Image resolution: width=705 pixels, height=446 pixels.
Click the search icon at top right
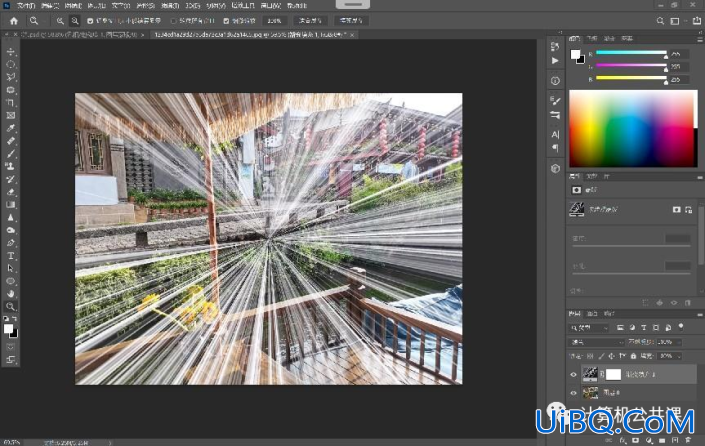pos(660,21)
